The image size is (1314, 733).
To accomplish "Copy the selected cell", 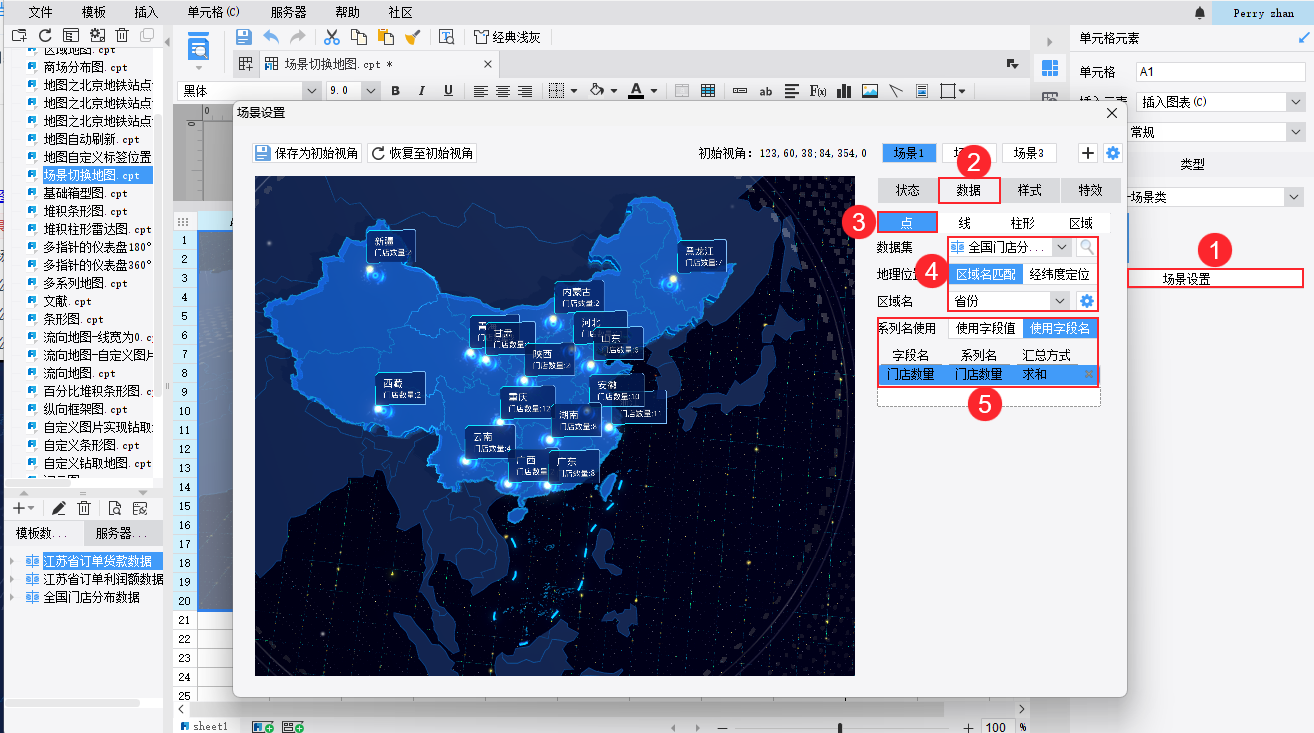I will point(359,37).
